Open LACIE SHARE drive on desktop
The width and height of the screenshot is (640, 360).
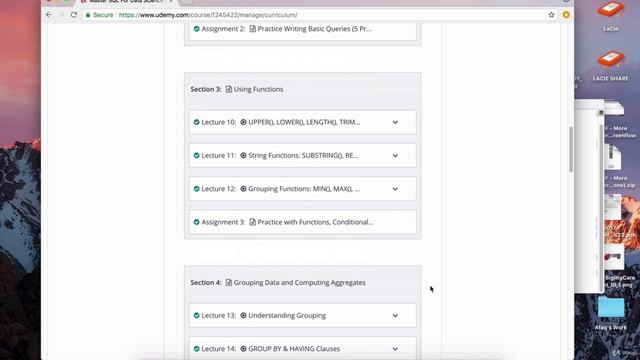pyautogui.click(x=611, y=60)
